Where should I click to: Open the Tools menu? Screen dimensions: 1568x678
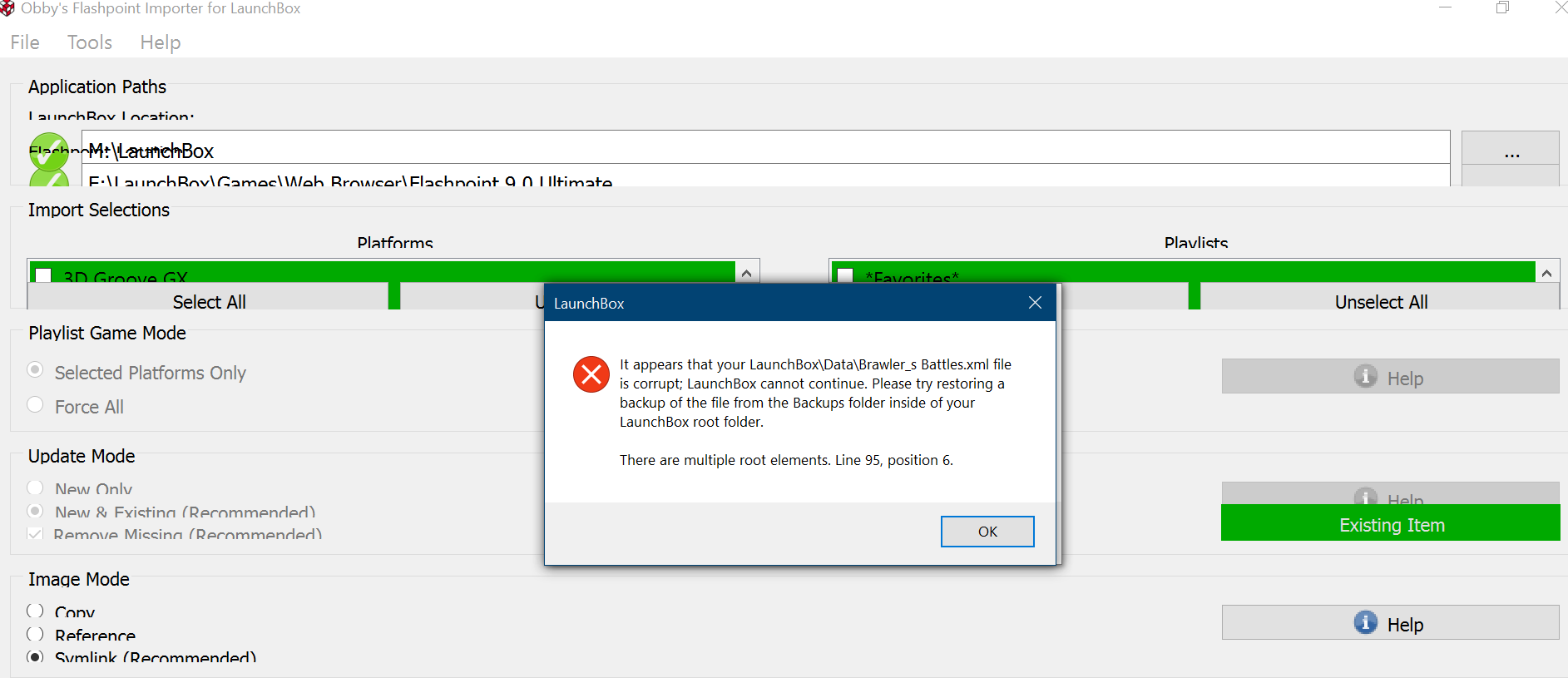click(x=90, y=42)
